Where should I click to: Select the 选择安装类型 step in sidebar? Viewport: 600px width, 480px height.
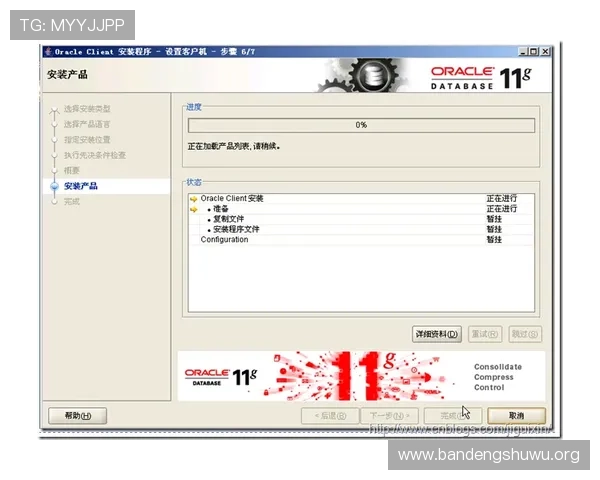point(87,108)
